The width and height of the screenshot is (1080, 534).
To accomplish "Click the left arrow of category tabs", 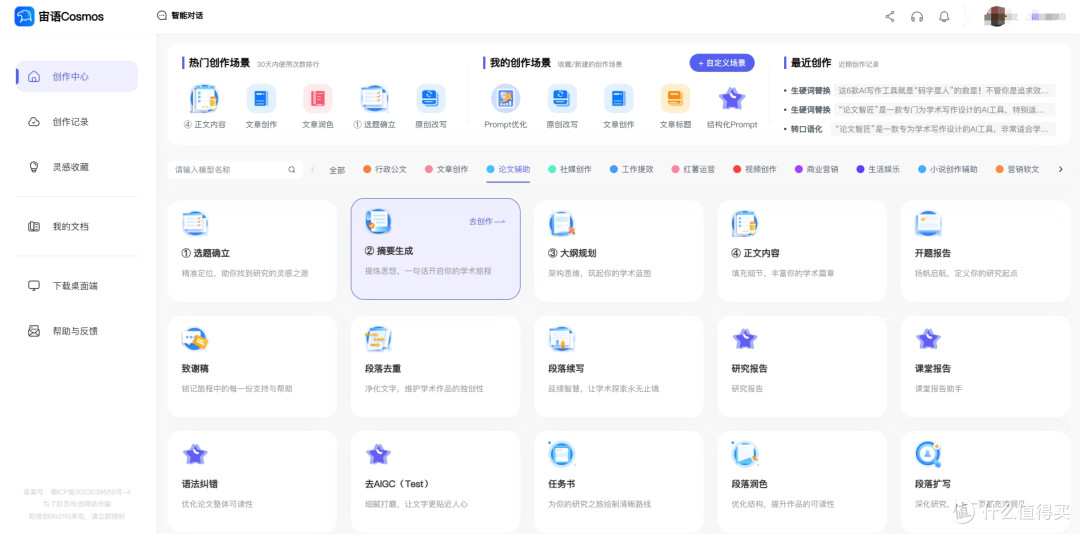I will click(x=313, y=170).
